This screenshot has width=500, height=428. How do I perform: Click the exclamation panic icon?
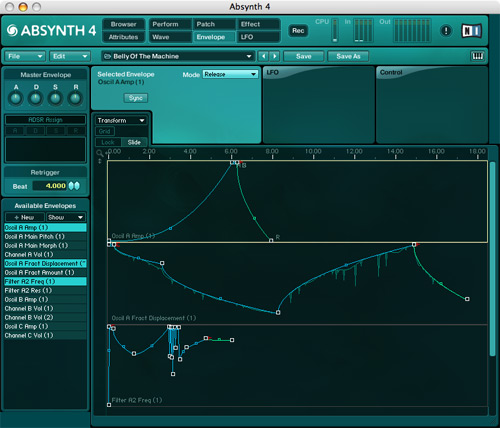pyautogui.click(x=446, y=31)
